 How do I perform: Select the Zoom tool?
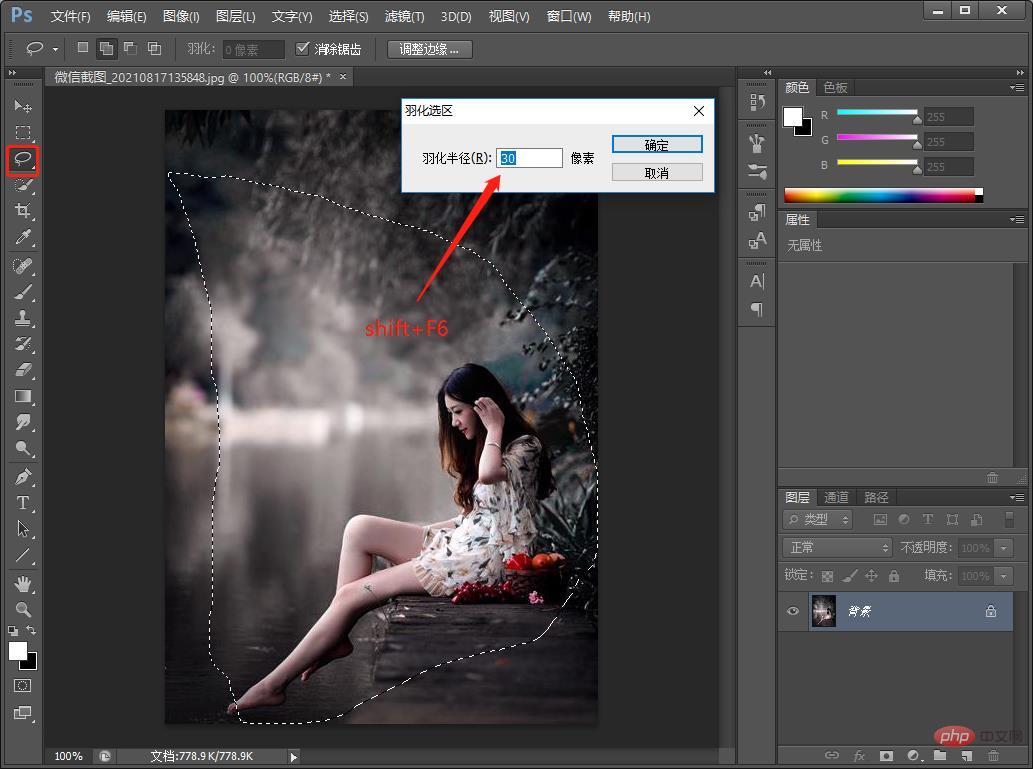(23, 609)
